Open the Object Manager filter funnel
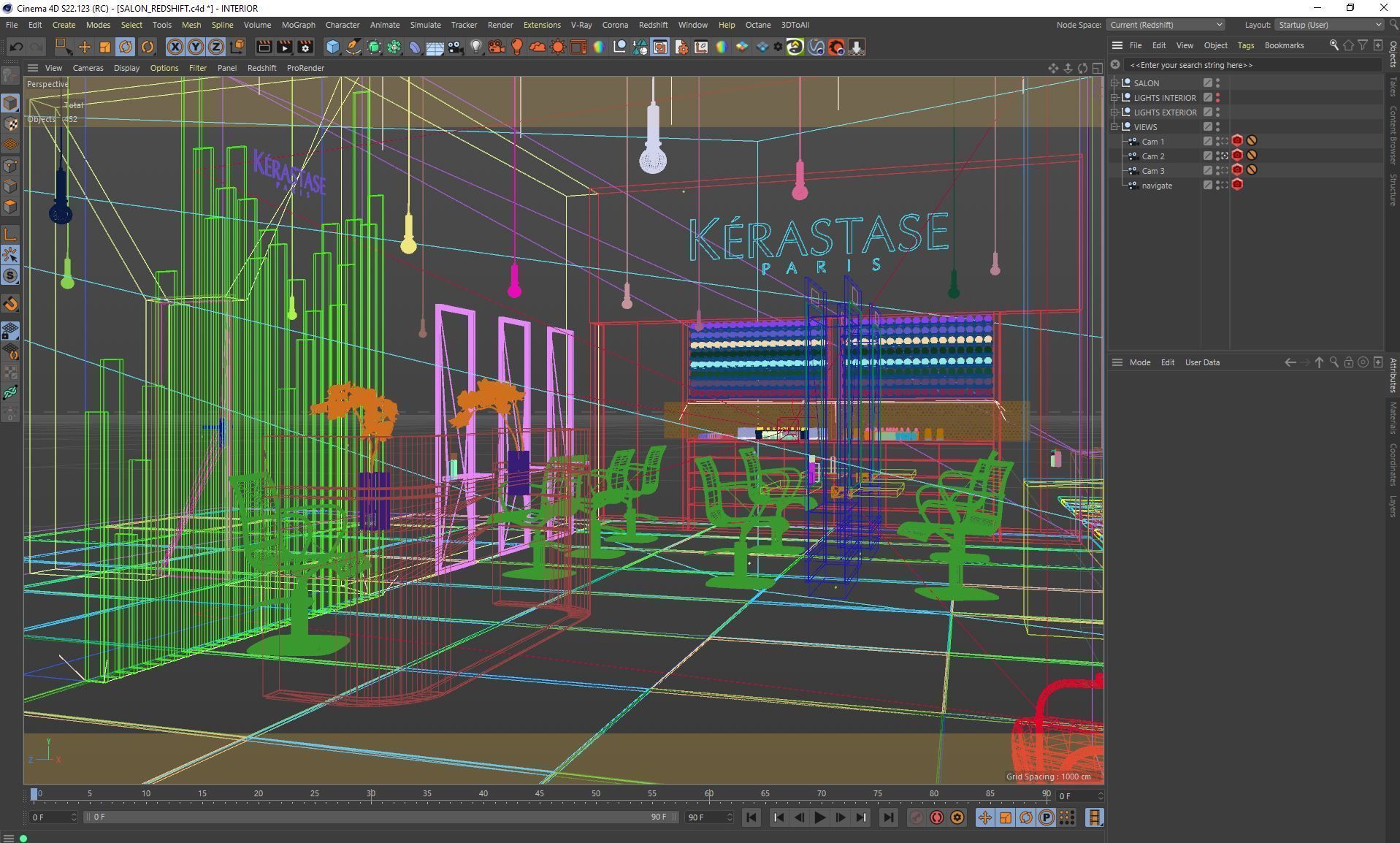 [1363, 45]
